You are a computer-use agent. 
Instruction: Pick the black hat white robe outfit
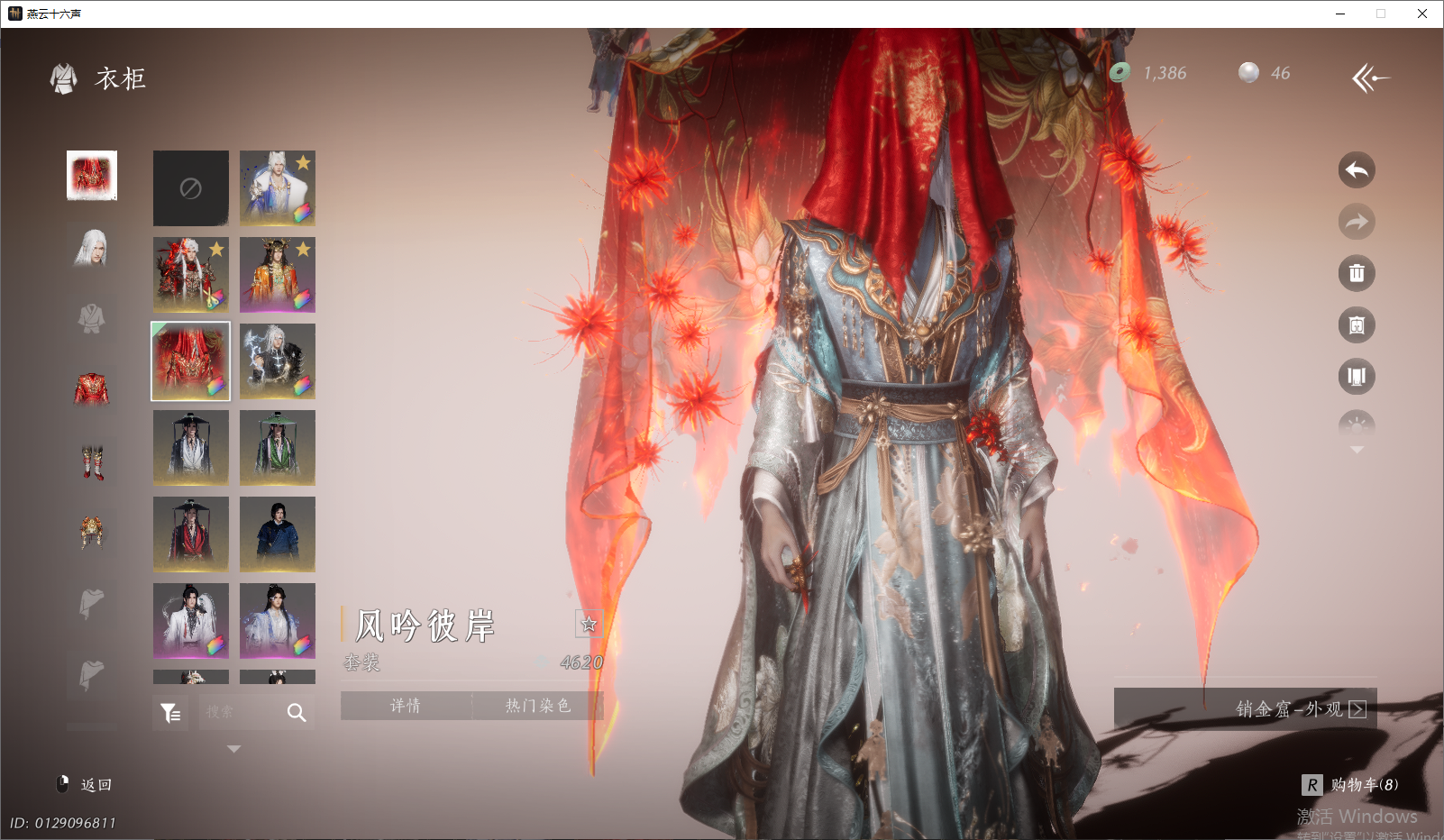coord(191,448)
